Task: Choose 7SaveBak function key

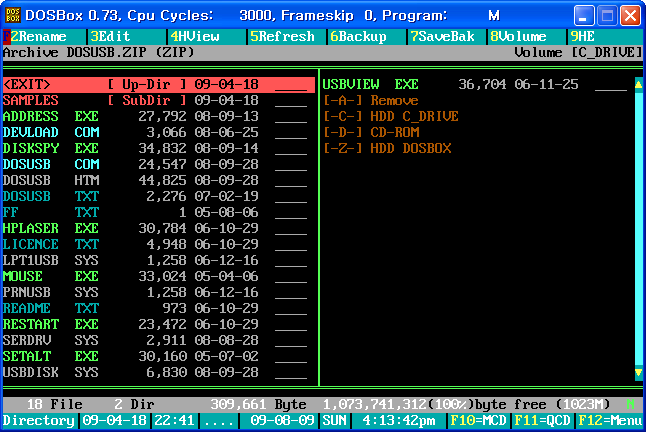Action: (442, 37)
